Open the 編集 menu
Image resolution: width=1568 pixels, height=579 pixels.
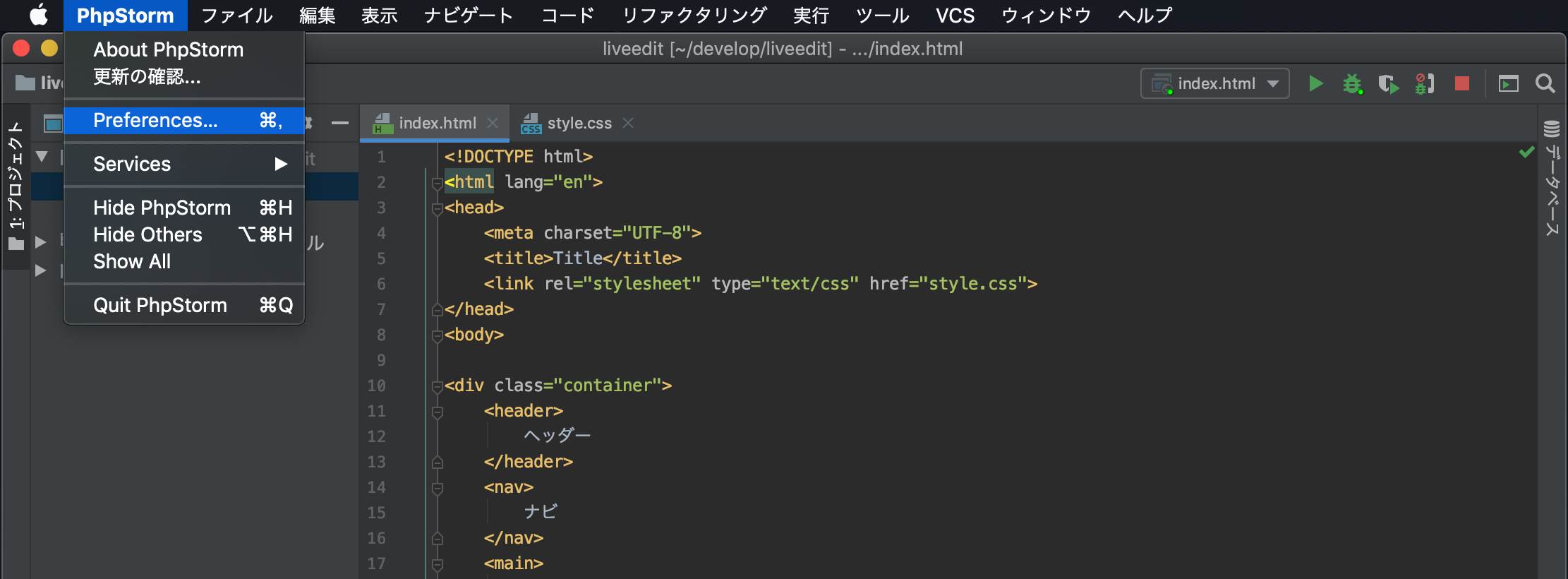(x=317, y=15)
